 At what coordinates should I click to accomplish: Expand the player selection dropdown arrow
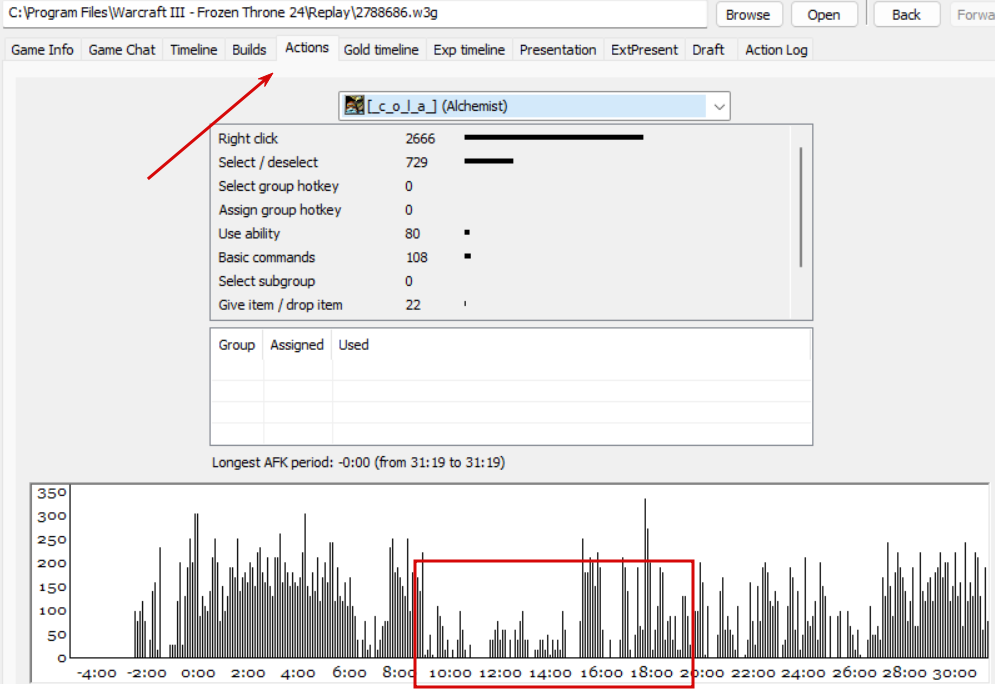[718, 106]
